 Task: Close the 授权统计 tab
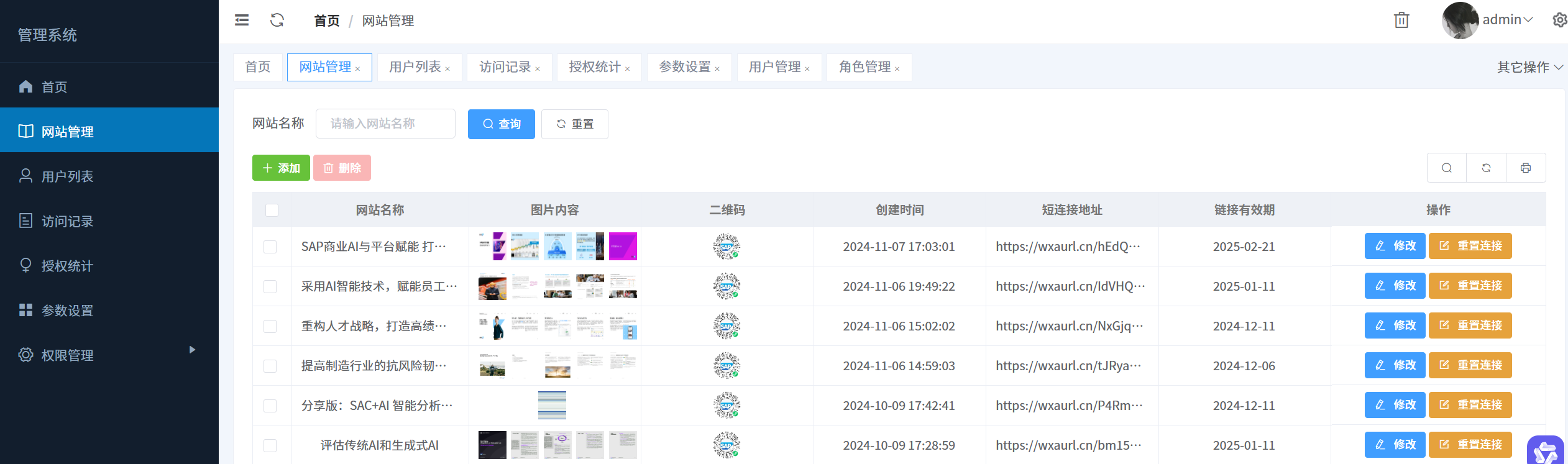point(628,69)
